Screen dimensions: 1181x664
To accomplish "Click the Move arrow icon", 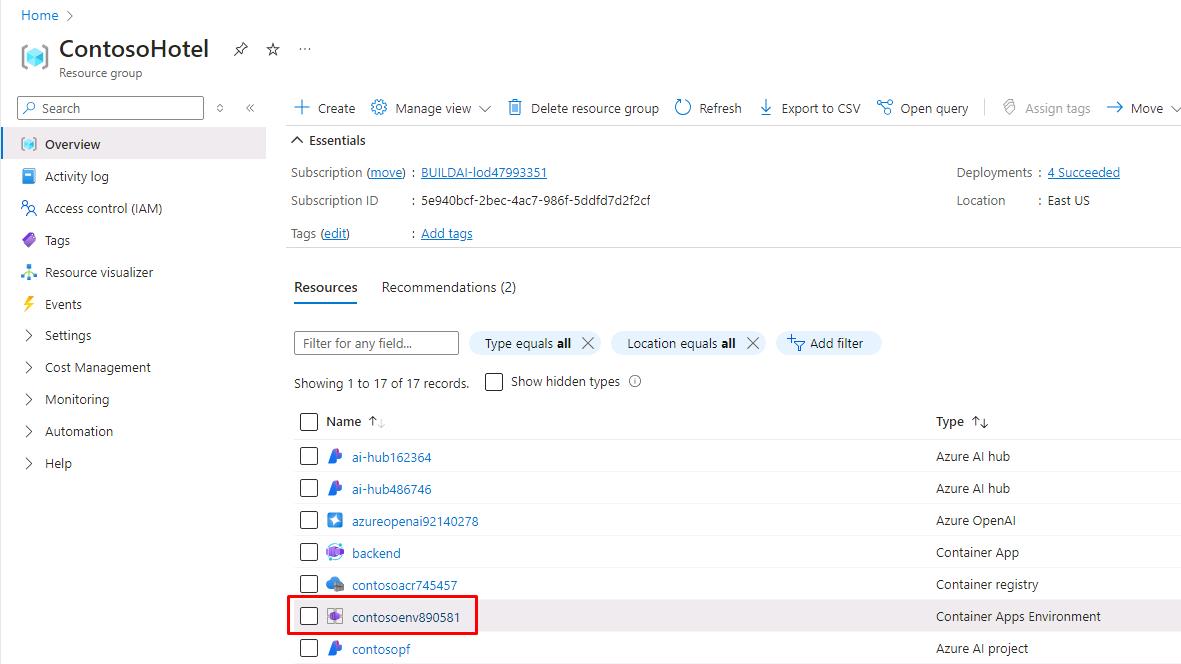I will click(1115, 108).
